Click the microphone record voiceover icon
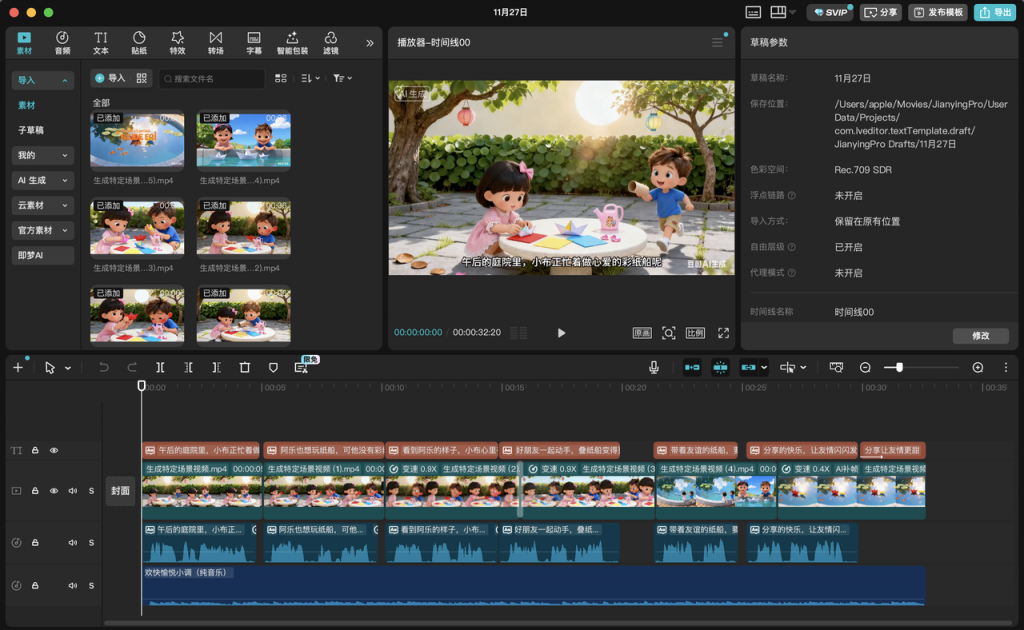Viewport: 1024px width, 630px height. (x=653, y=368)
